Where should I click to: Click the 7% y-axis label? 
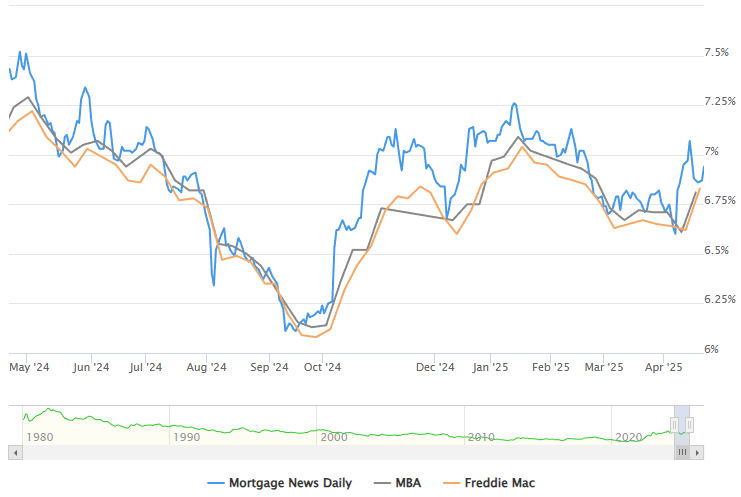pos(711,151)
